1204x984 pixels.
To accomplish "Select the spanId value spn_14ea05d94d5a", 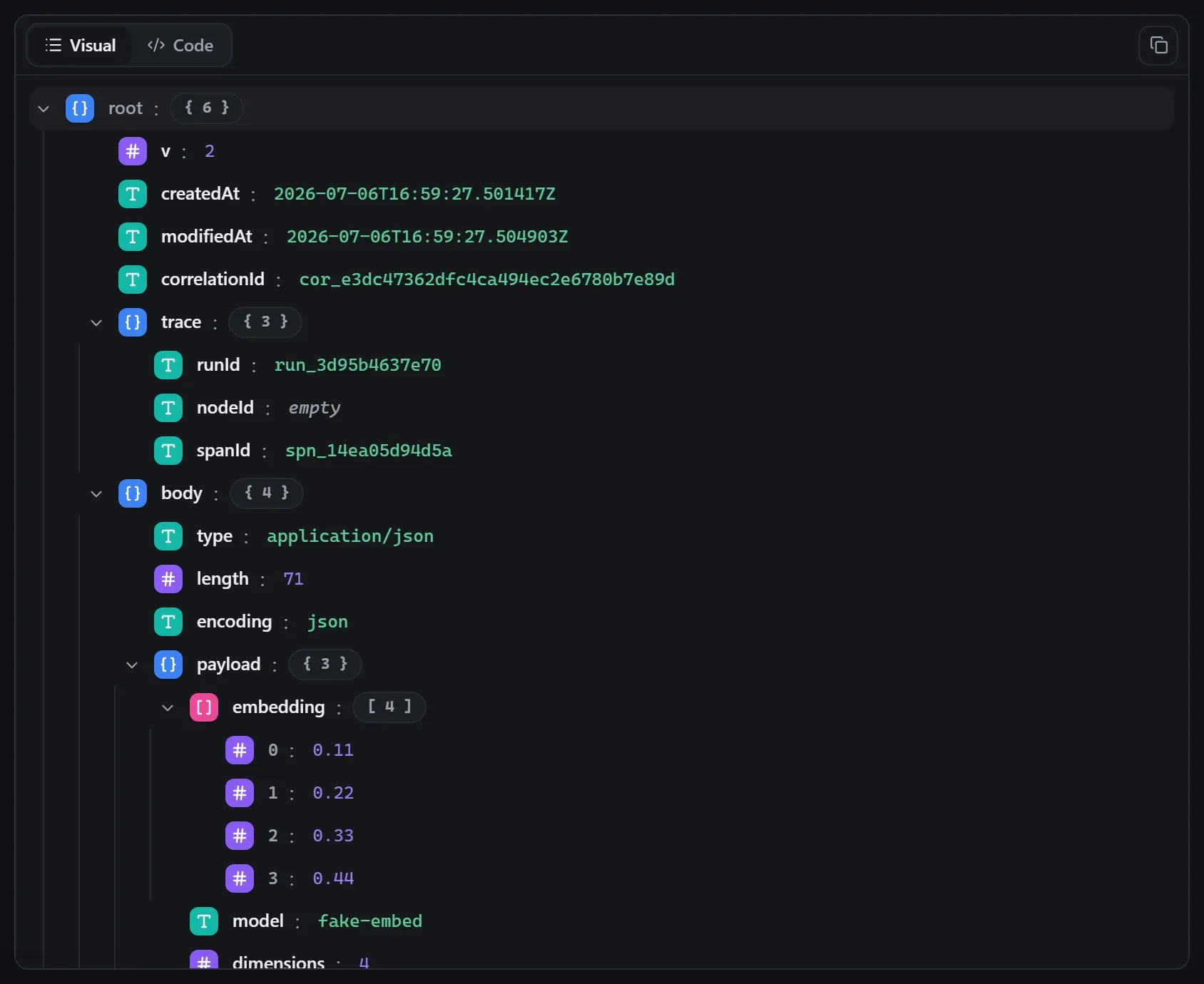I will [x=369, y=451].
